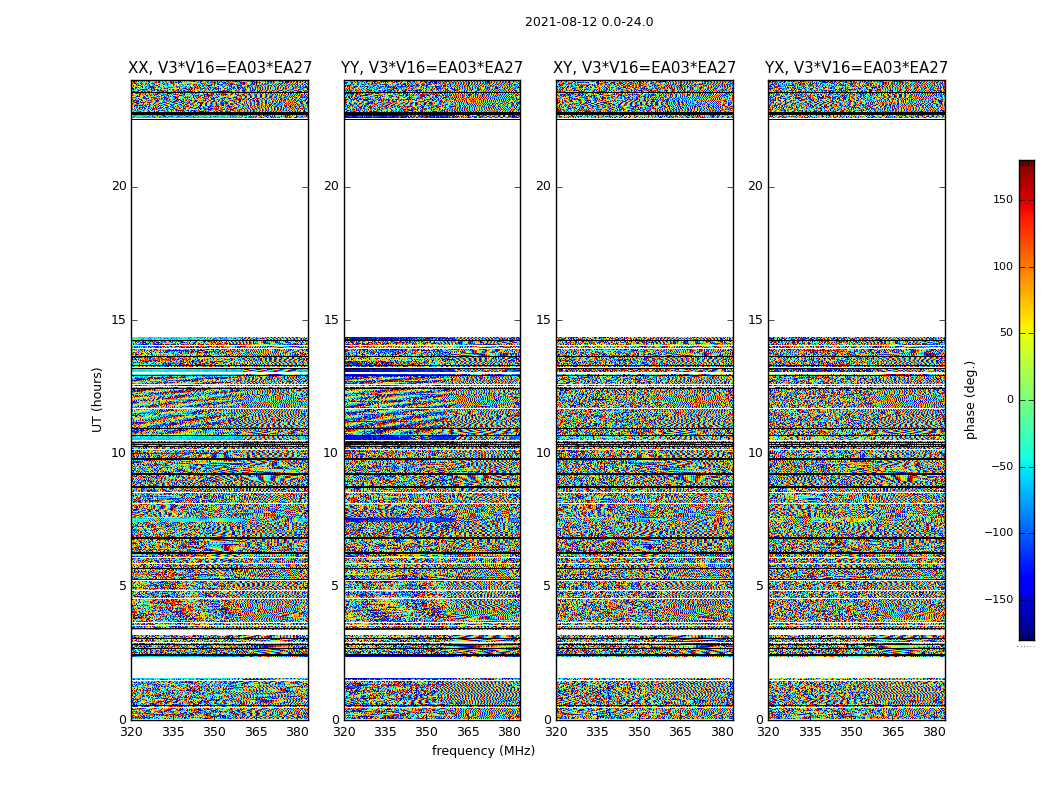The image size is (1050, 800).
Task: Click the 15 hour tick of YY plot
Action: (331, 320)
